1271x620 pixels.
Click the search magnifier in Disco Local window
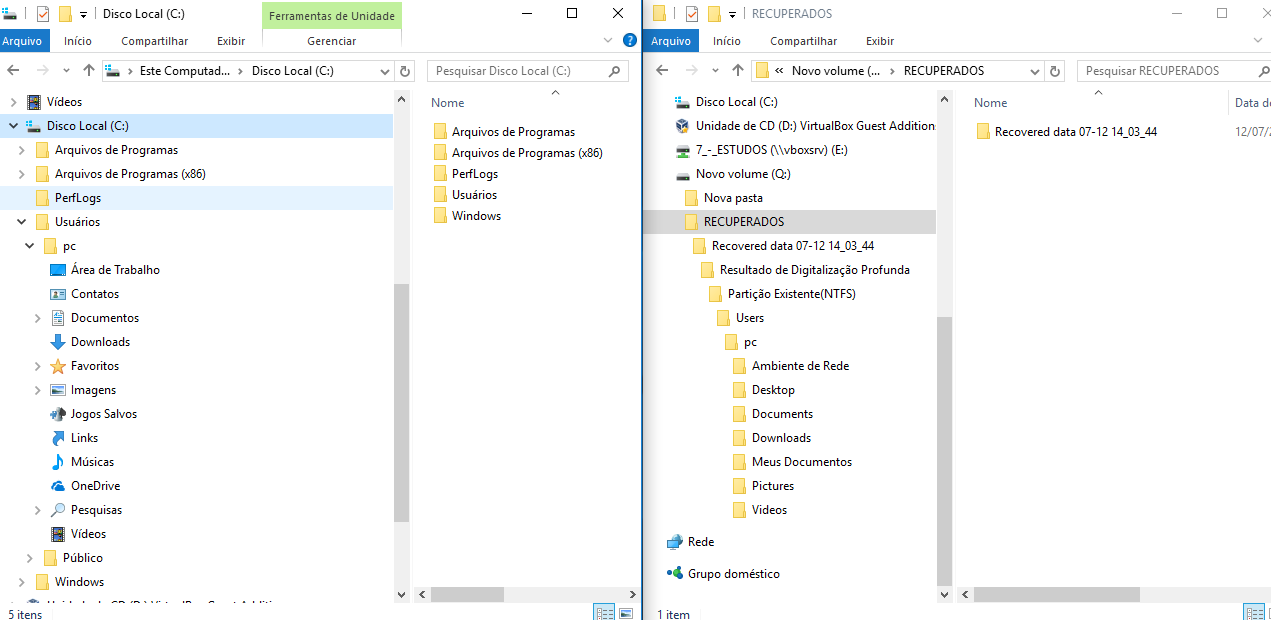(x=615, y=71)
